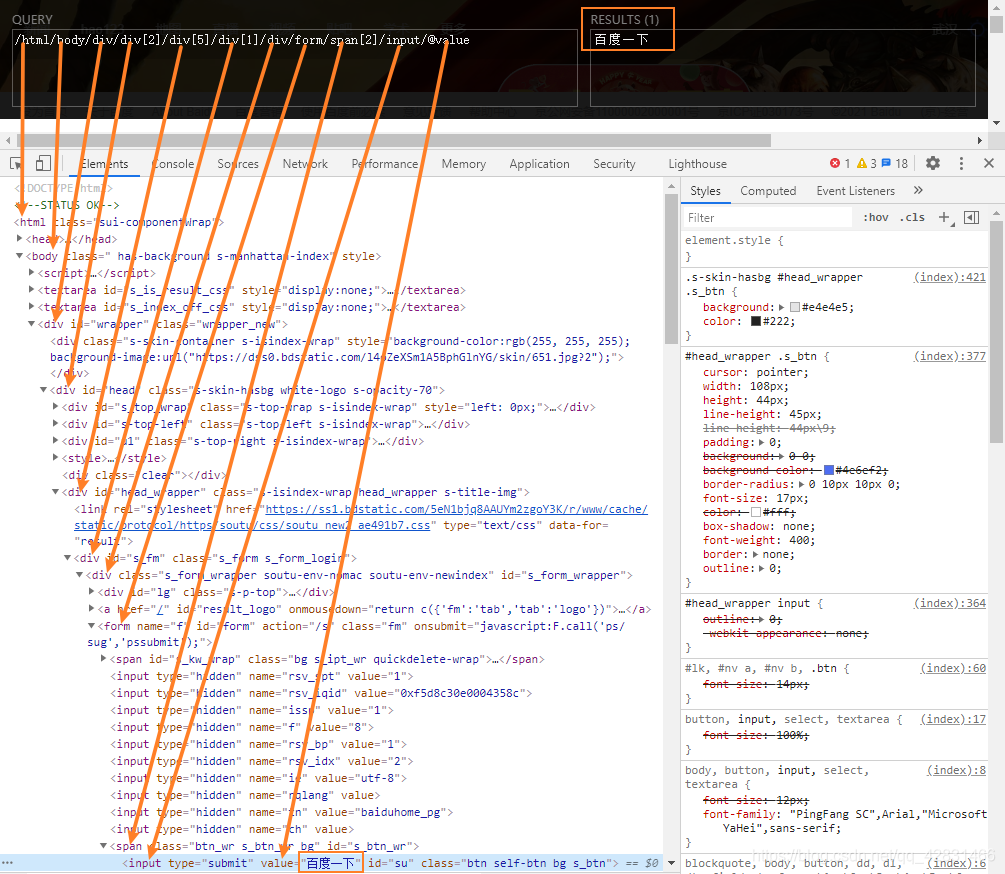The width and height of the screenshot is (1005, 874).
Task: Click the RESULTS output box
Action: tap(782, 67)
